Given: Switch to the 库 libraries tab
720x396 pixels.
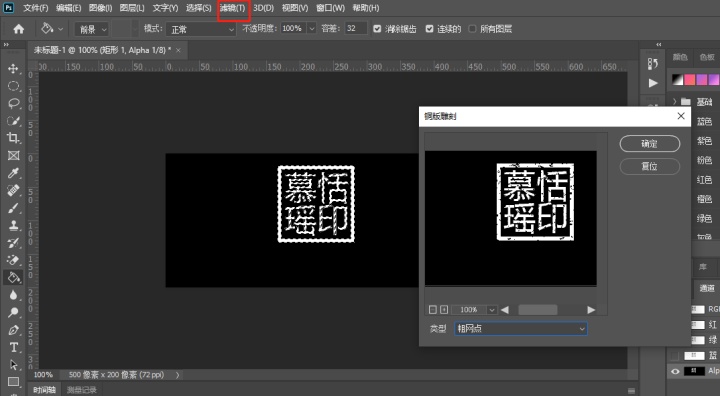Looking at the screenshot, I should [x=703, y=267].
